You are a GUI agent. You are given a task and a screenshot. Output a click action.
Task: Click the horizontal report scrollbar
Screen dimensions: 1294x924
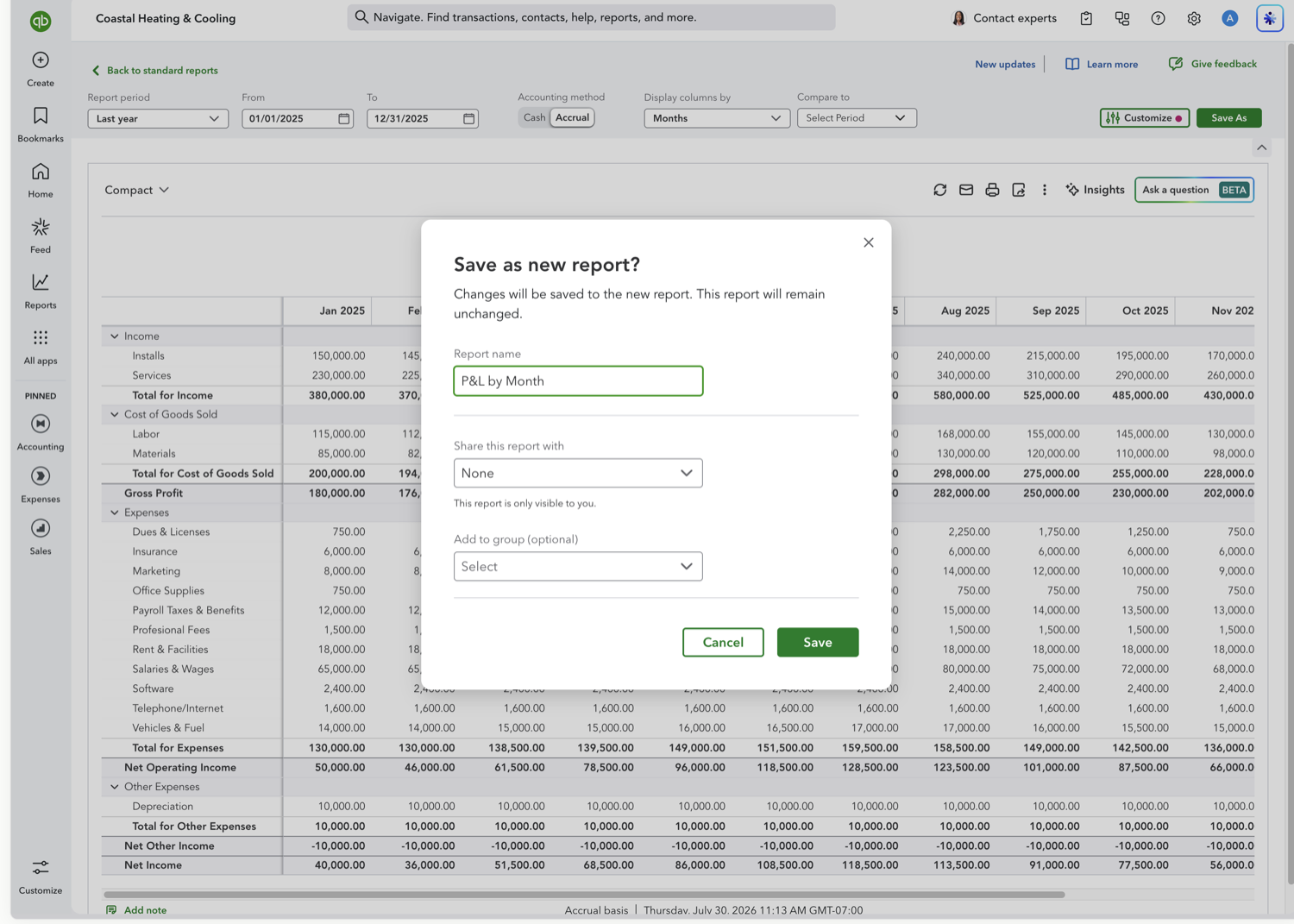pyautogui.click(x=584, y=895)
